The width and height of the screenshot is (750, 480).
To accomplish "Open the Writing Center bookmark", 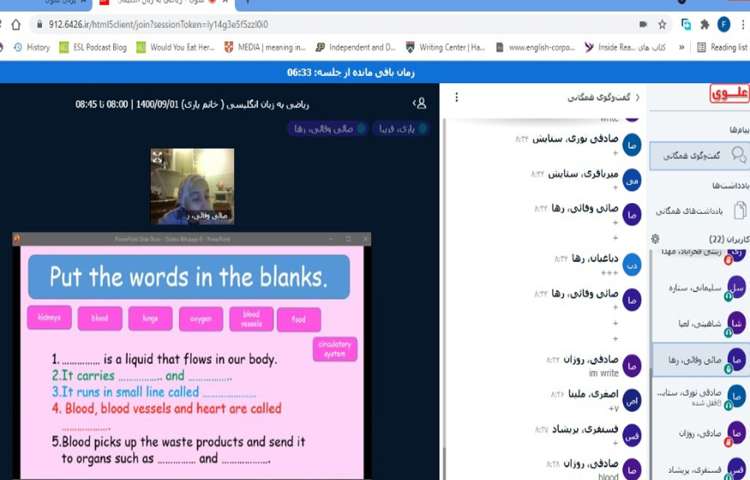I will click(445, 47).
